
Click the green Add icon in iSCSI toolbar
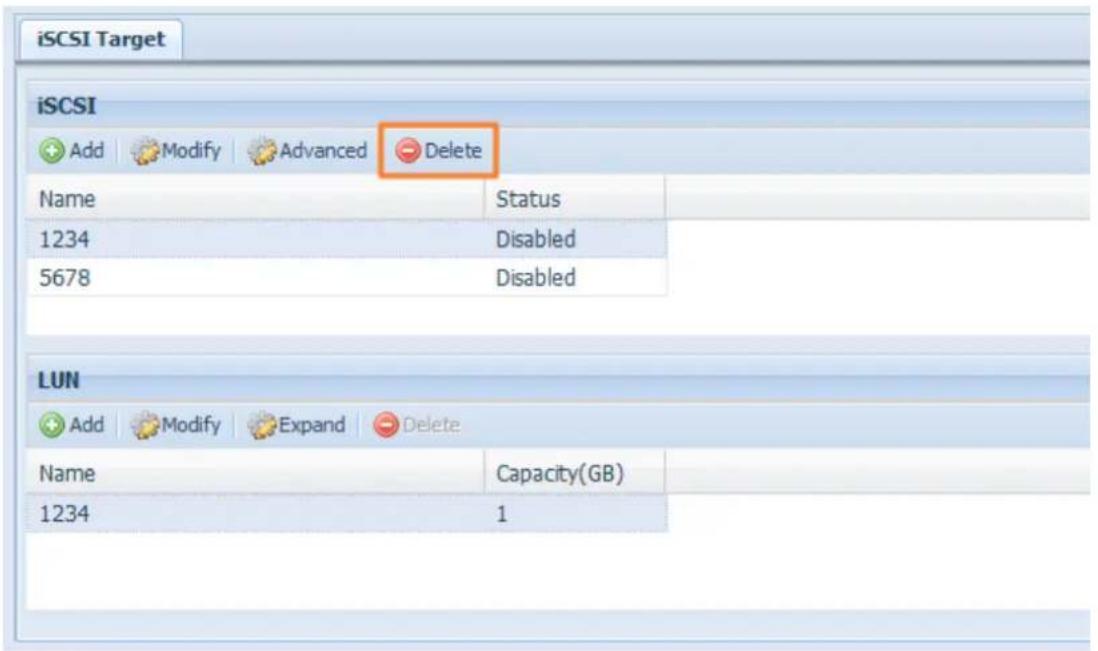pyautogui.click(x=50, y=151)
